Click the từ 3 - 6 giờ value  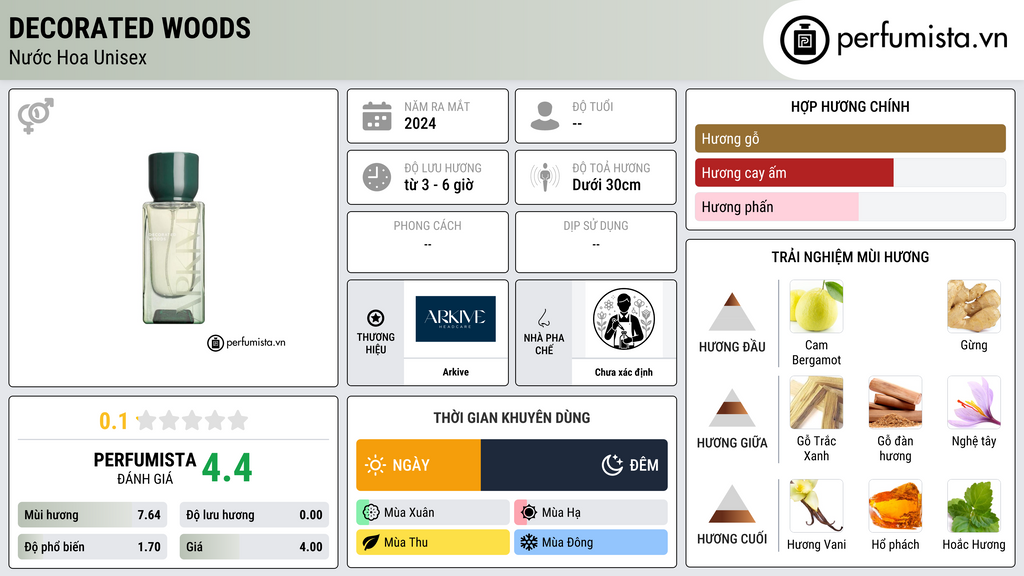[x=439, y=185]
